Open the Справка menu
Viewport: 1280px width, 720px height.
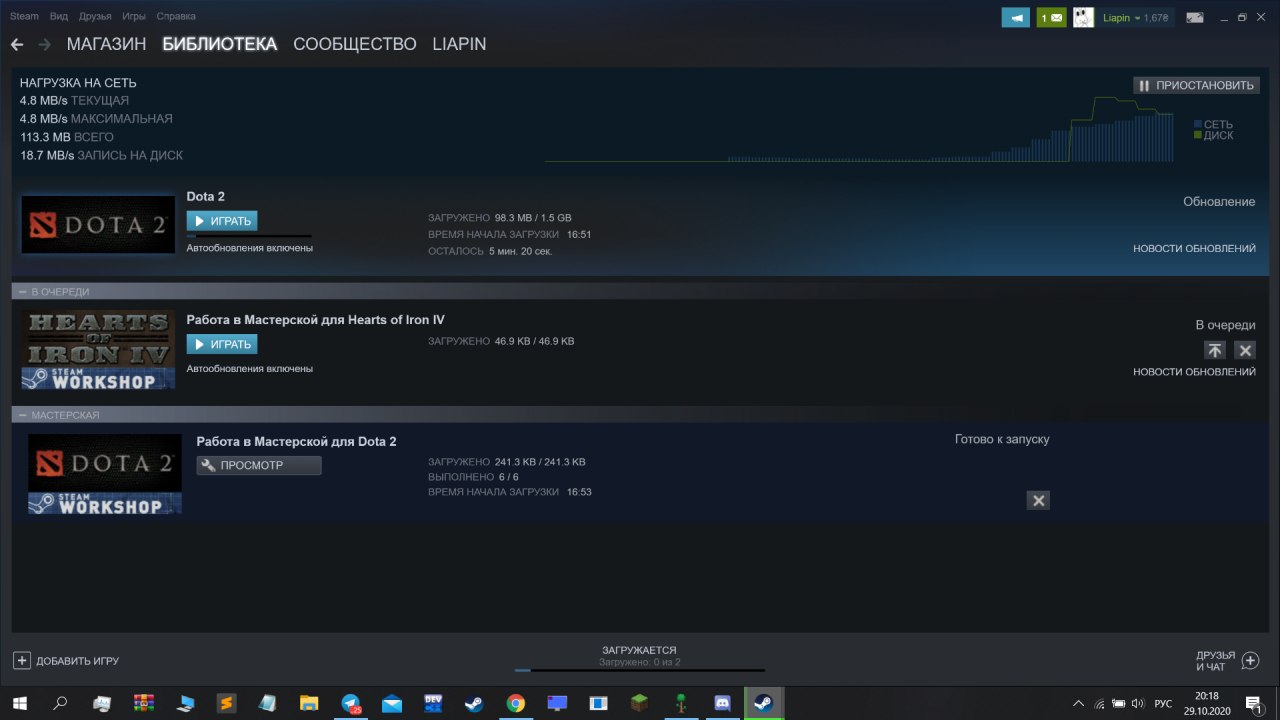click(175, 17)
